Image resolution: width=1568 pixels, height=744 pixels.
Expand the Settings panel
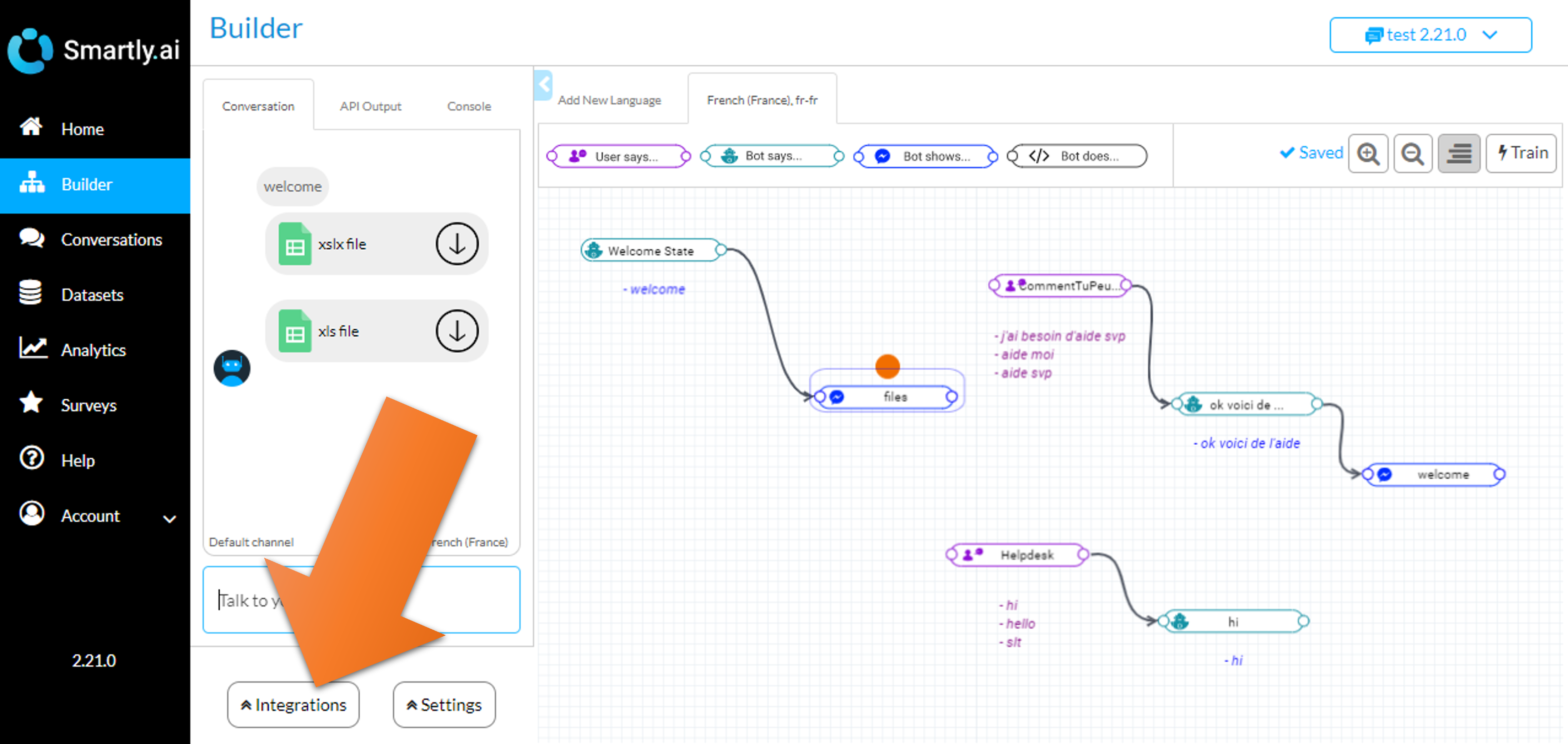[444, 704]
